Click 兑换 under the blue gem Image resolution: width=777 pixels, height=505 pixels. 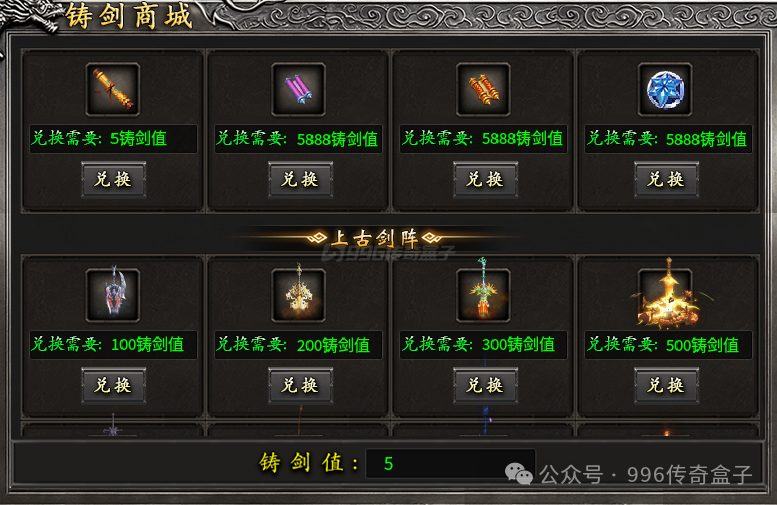tap(666, 179)
